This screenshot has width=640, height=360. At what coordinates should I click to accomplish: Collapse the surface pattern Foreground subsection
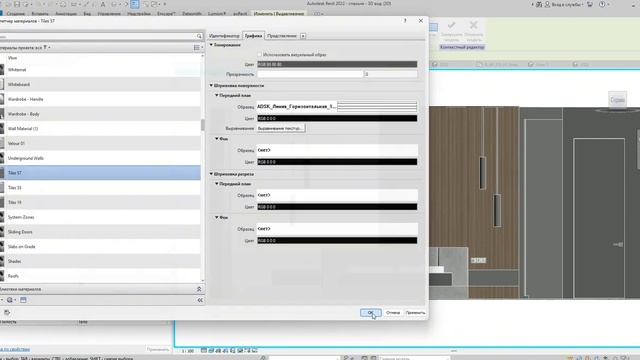(x=217, y=95)
